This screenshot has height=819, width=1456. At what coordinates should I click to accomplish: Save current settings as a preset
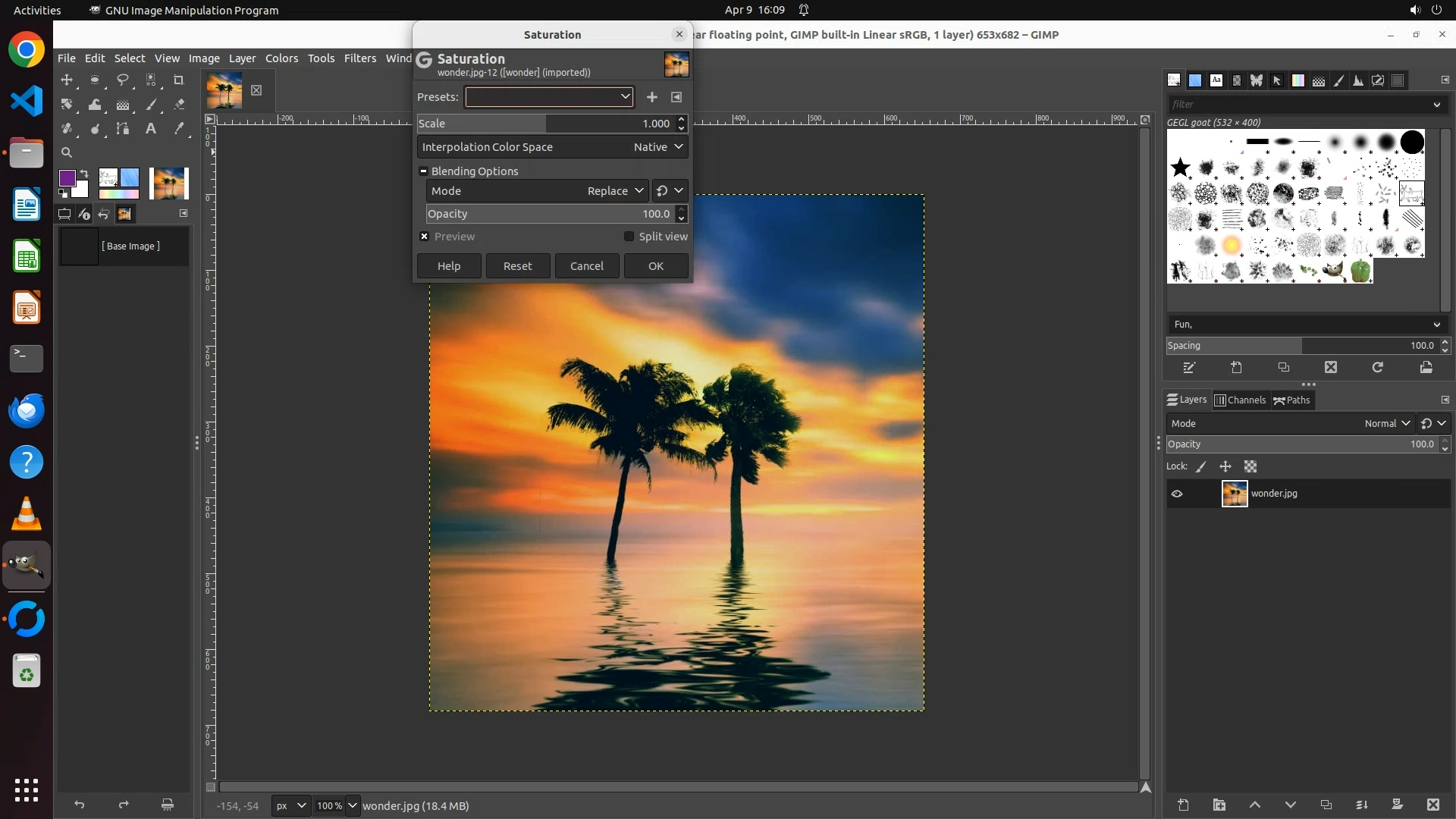651,97
